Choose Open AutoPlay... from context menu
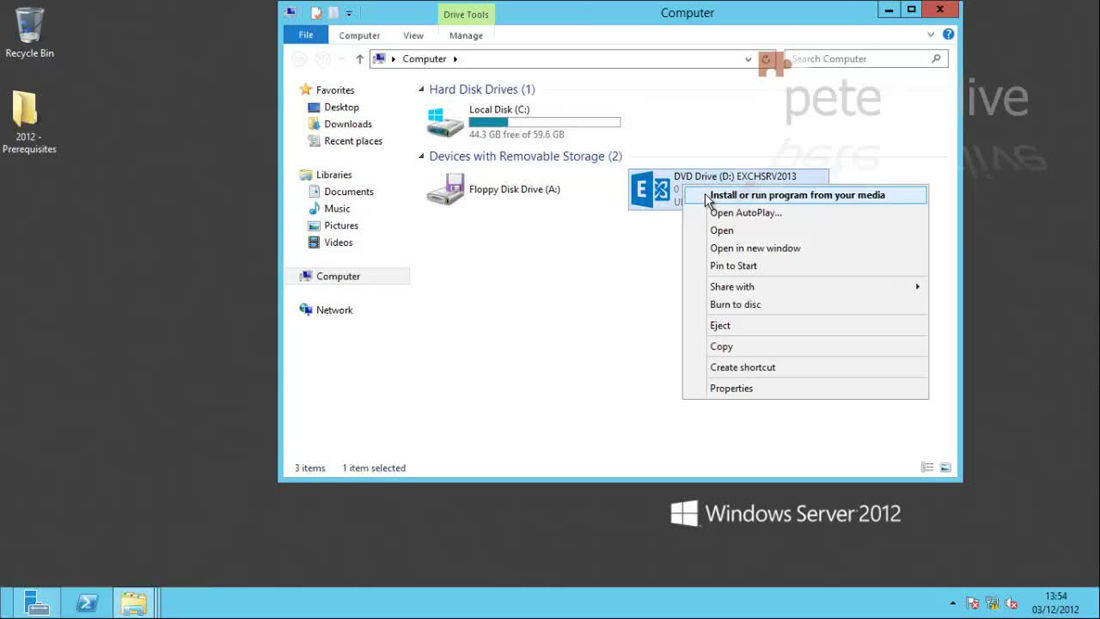1100x619 pixels. tap(805, 213)
